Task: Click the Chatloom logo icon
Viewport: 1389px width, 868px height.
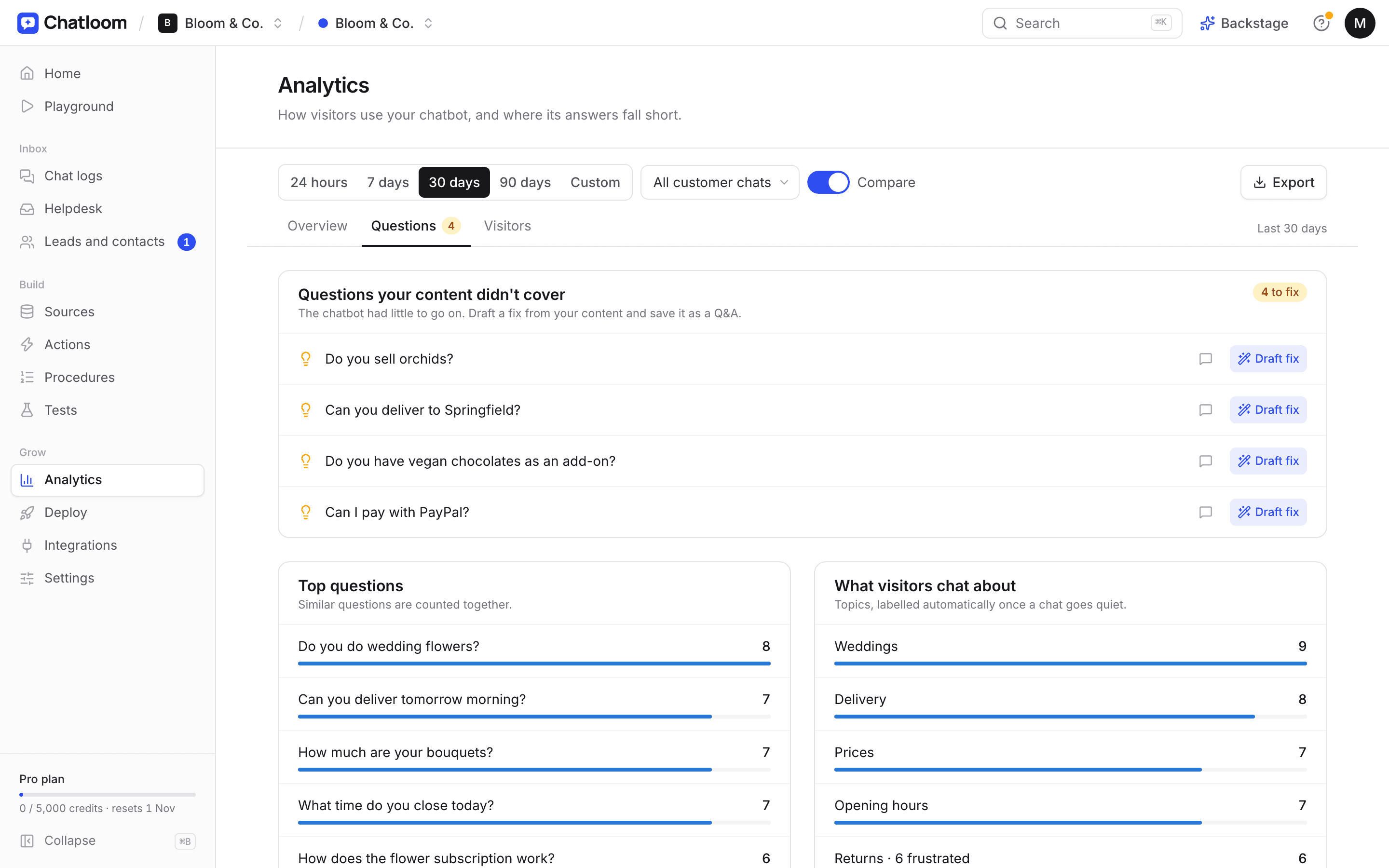Action: (x=27, y=23)
